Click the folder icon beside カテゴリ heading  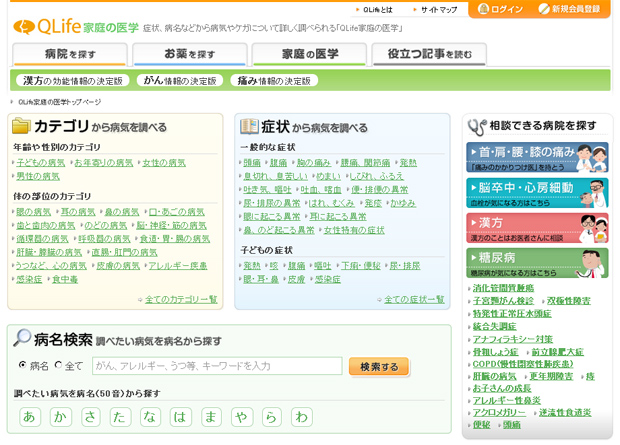point(20,126)
